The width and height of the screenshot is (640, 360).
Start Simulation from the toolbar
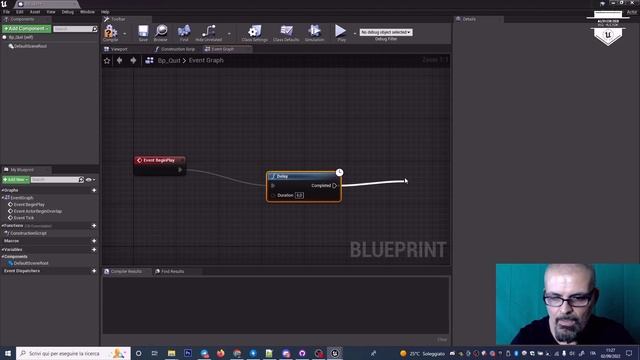click(x=314, y=32)
